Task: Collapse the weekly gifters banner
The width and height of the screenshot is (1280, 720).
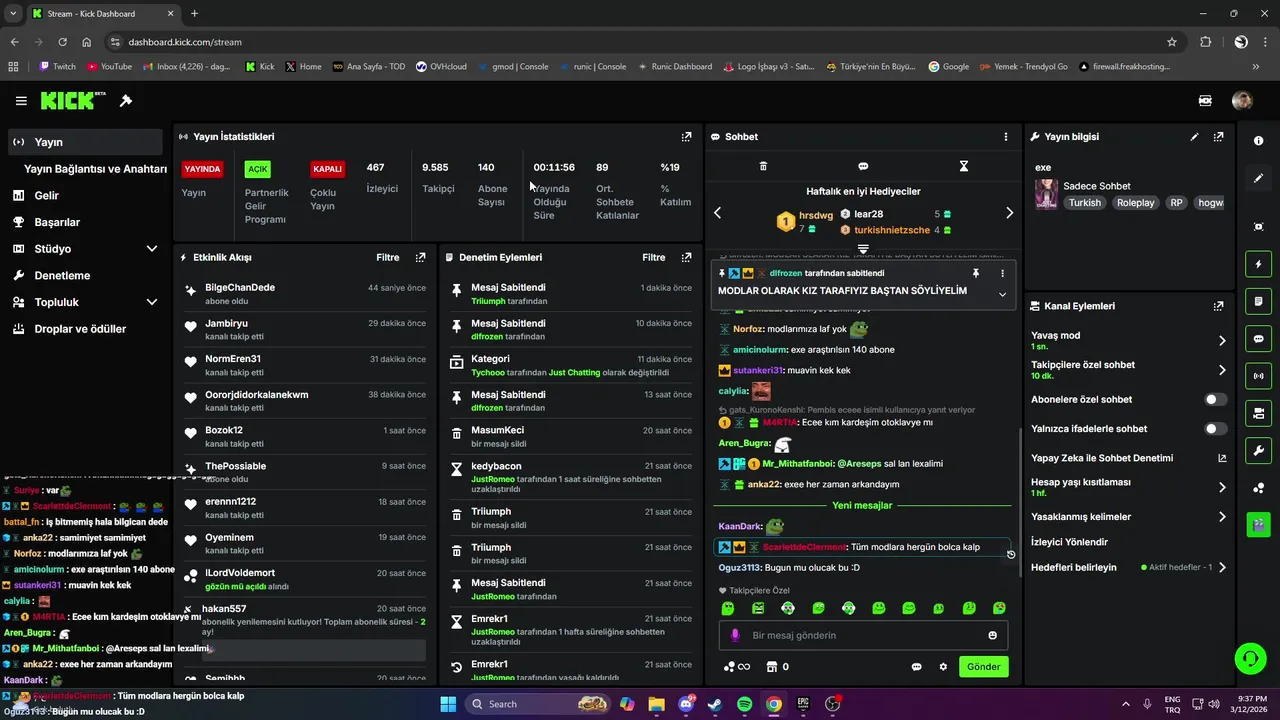Action: pyautogui.click(x=863, y=248)
